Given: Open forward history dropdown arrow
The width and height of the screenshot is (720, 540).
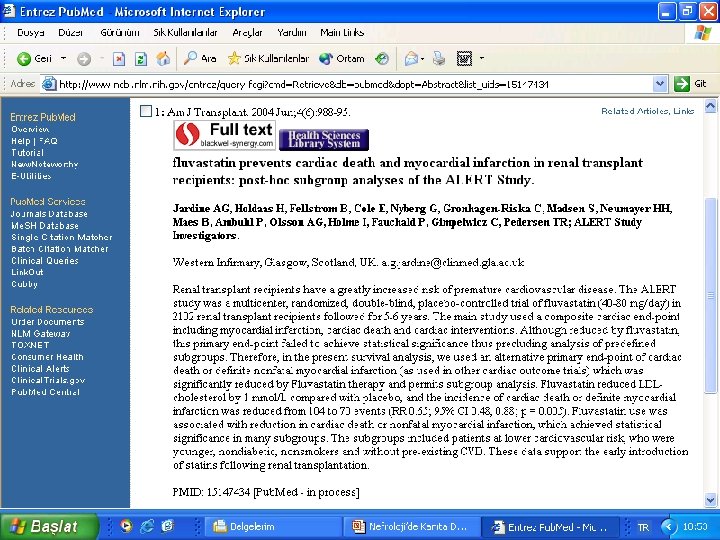Looking at the screenshot, I should click(x=101, y=59).
